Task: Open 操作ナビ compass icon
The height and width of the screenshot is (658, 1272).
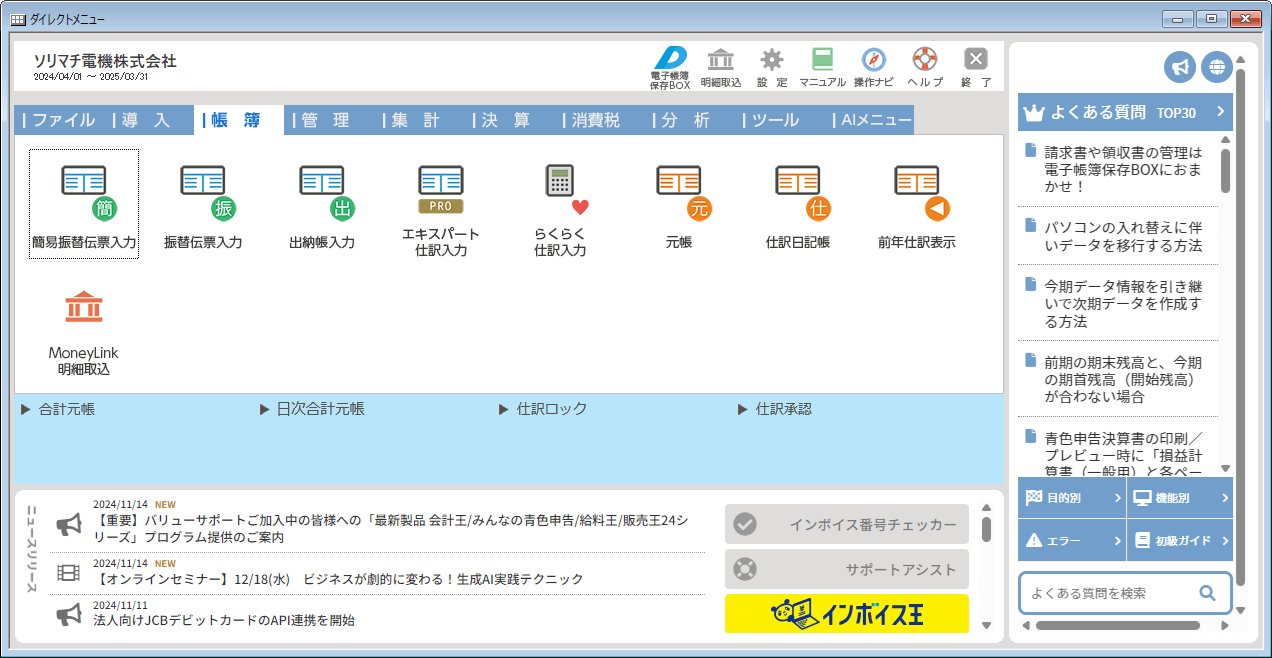Action: (872, 66)
